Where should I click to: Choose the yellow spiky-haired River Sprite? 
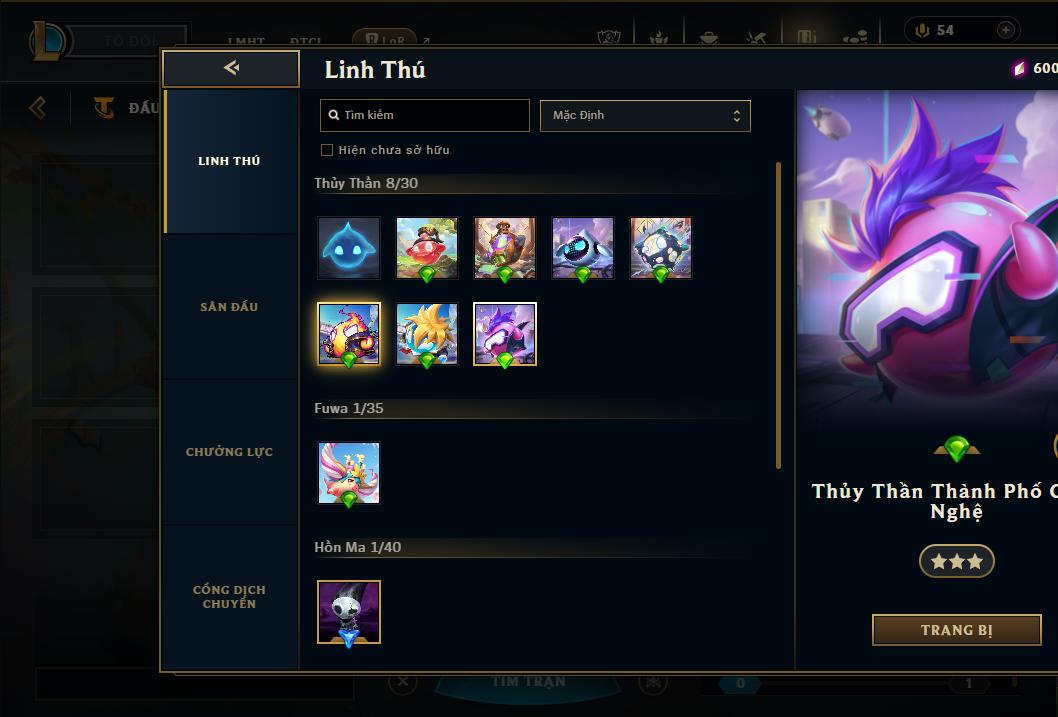pos(426,334)
